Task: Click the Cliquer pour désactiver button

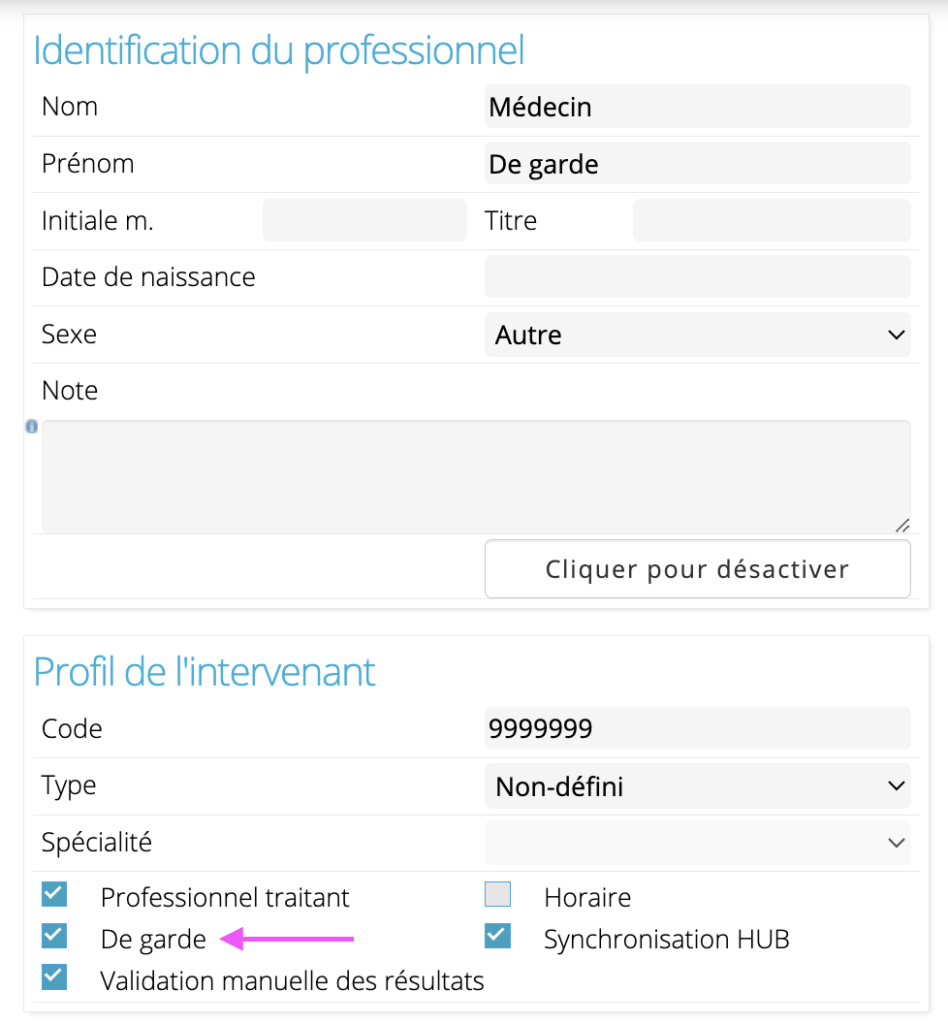Action: pos(697,569)
